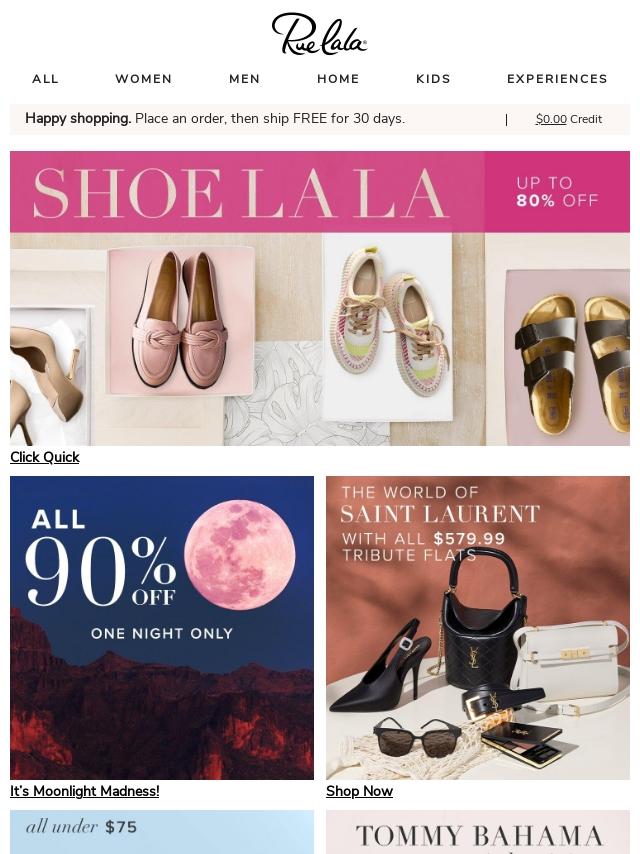This screenshot has height=854, width=640.
Task: Click the Shop Now link
Action: tap(359, 791)
